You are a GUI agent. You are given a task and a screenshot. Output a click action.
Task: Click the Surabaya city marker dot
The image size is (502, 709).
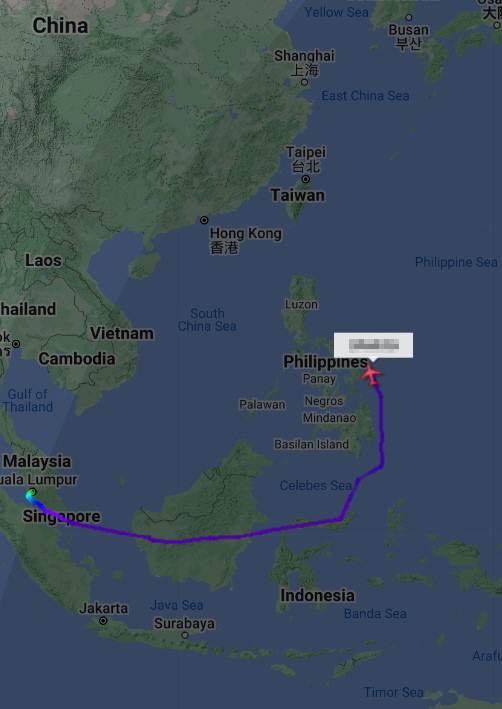[x=185, y=635]
